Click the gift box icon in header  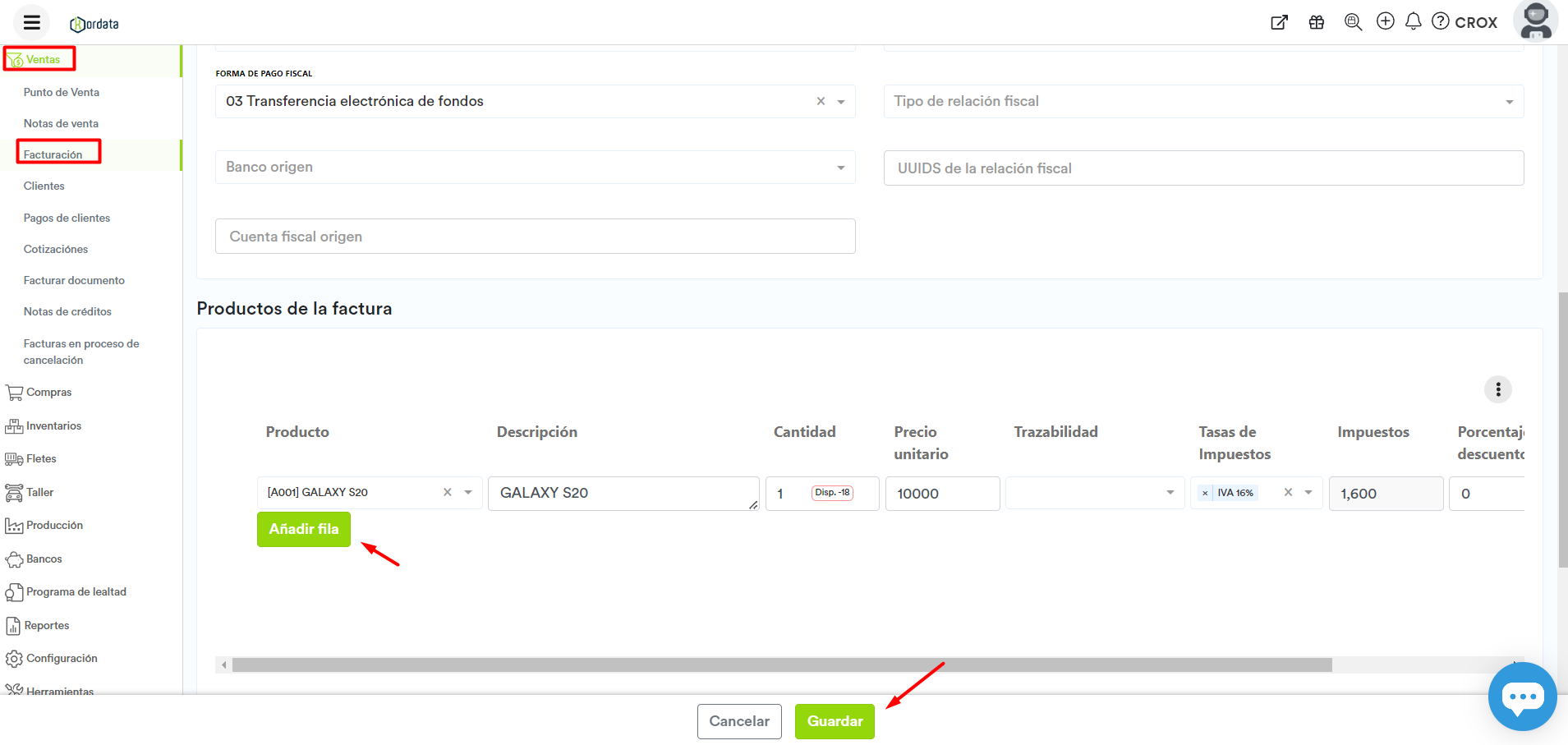click(x=1317, y=22)
